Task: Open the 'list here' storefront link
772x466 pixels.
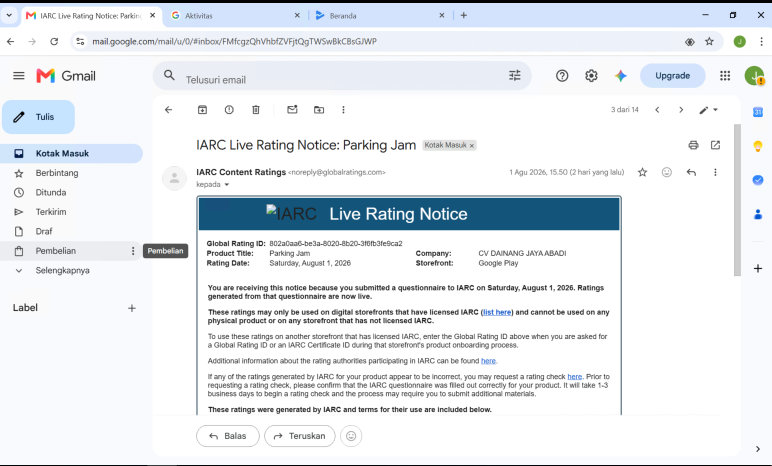Action: click(497, 312)
